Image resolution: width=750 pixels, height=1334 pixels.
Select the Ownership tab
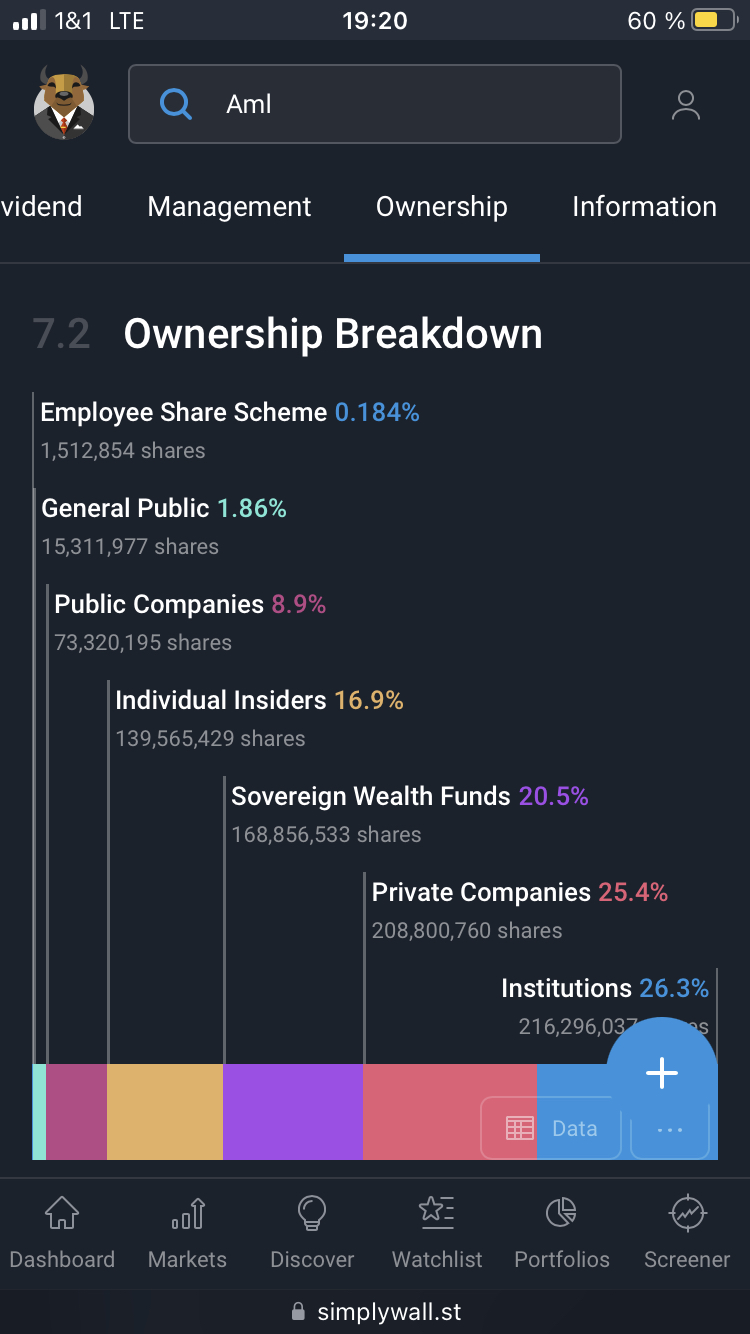[441, 207]
